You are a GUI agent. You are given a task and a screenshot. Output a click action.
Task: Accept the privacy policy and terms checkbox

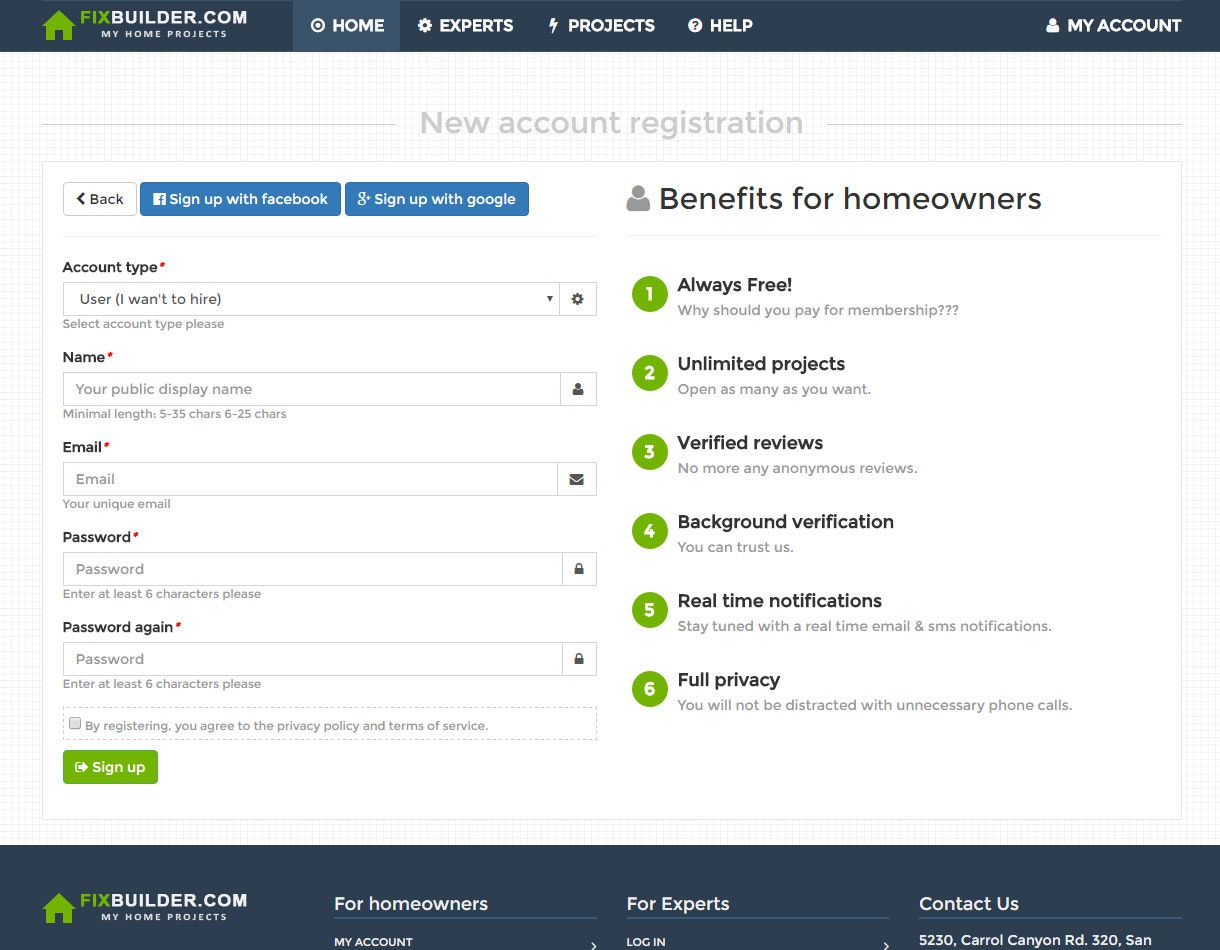[x=75, y=722]
